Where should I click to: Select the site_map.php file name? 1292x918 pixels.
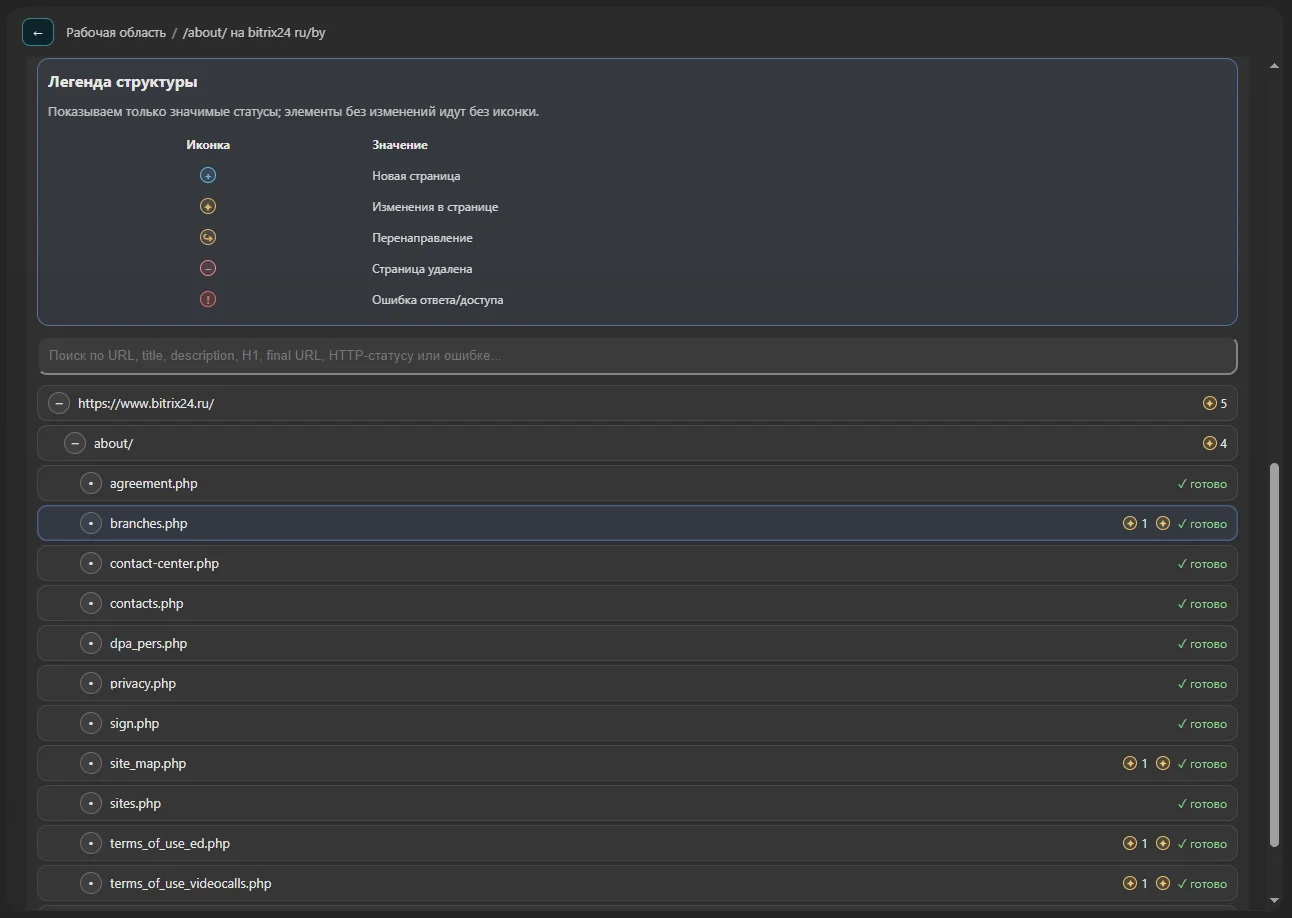pyautogui.click(x=148, y=763)
